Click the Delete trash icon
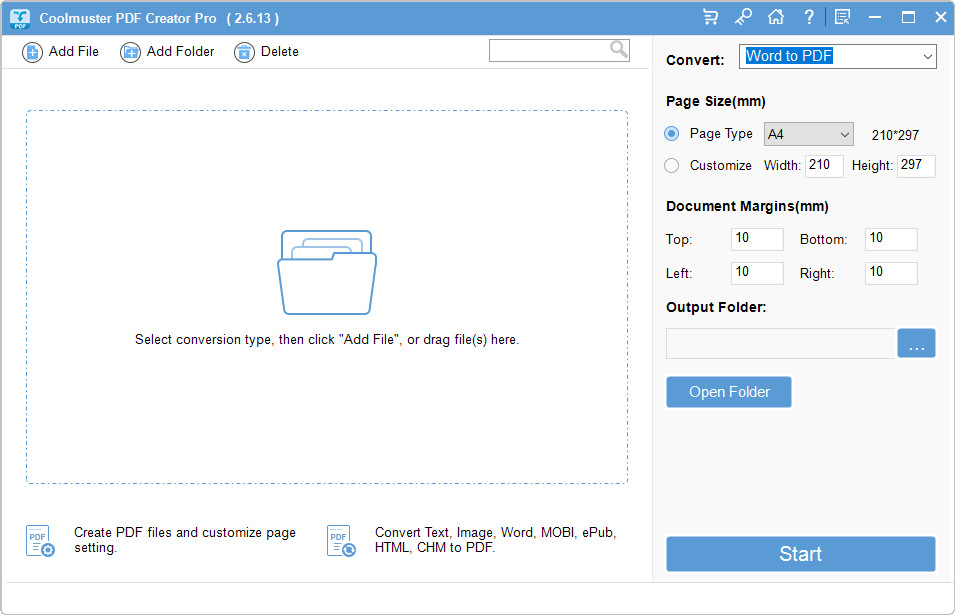 (x=244, y=52)
